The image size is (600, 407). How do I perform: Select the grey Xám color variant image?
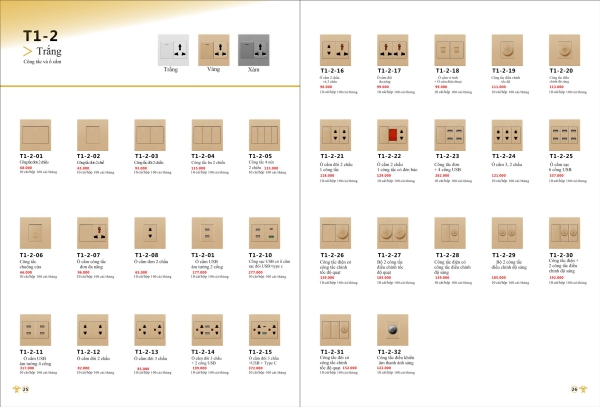(254, 50)
